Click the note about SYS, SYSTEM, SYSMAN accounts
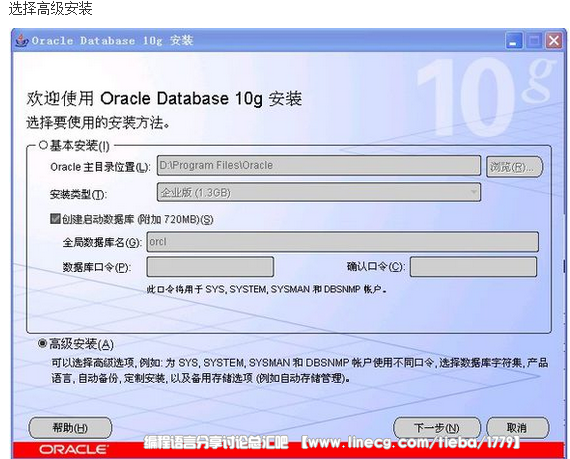Viewport: 570px width, 459px height. click(266, 289)
